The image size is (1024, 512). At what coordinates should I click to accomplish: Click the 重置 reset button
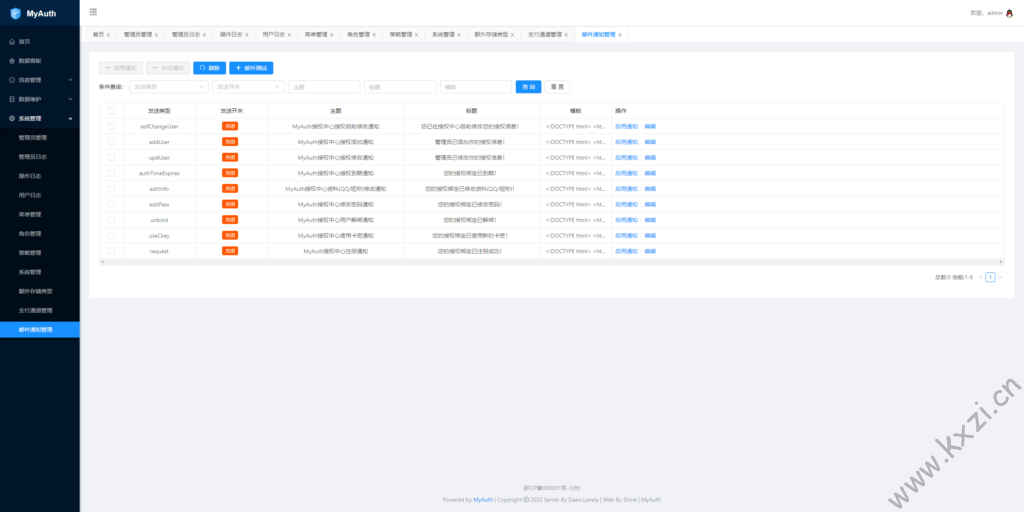coord(557,87)
